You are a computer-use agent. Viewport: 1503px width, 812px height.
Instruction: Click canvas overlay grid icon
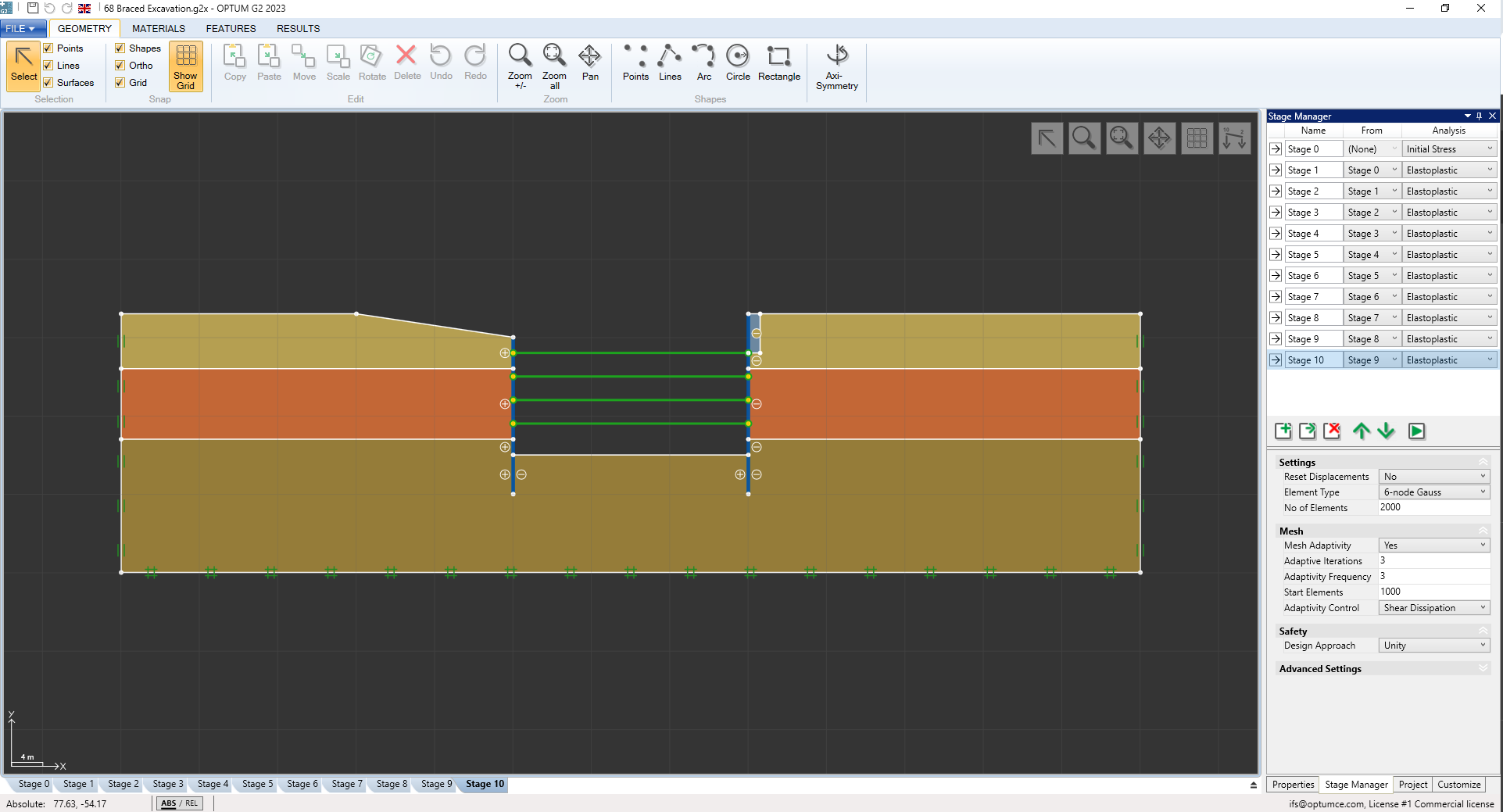[x=1197, y=138]
